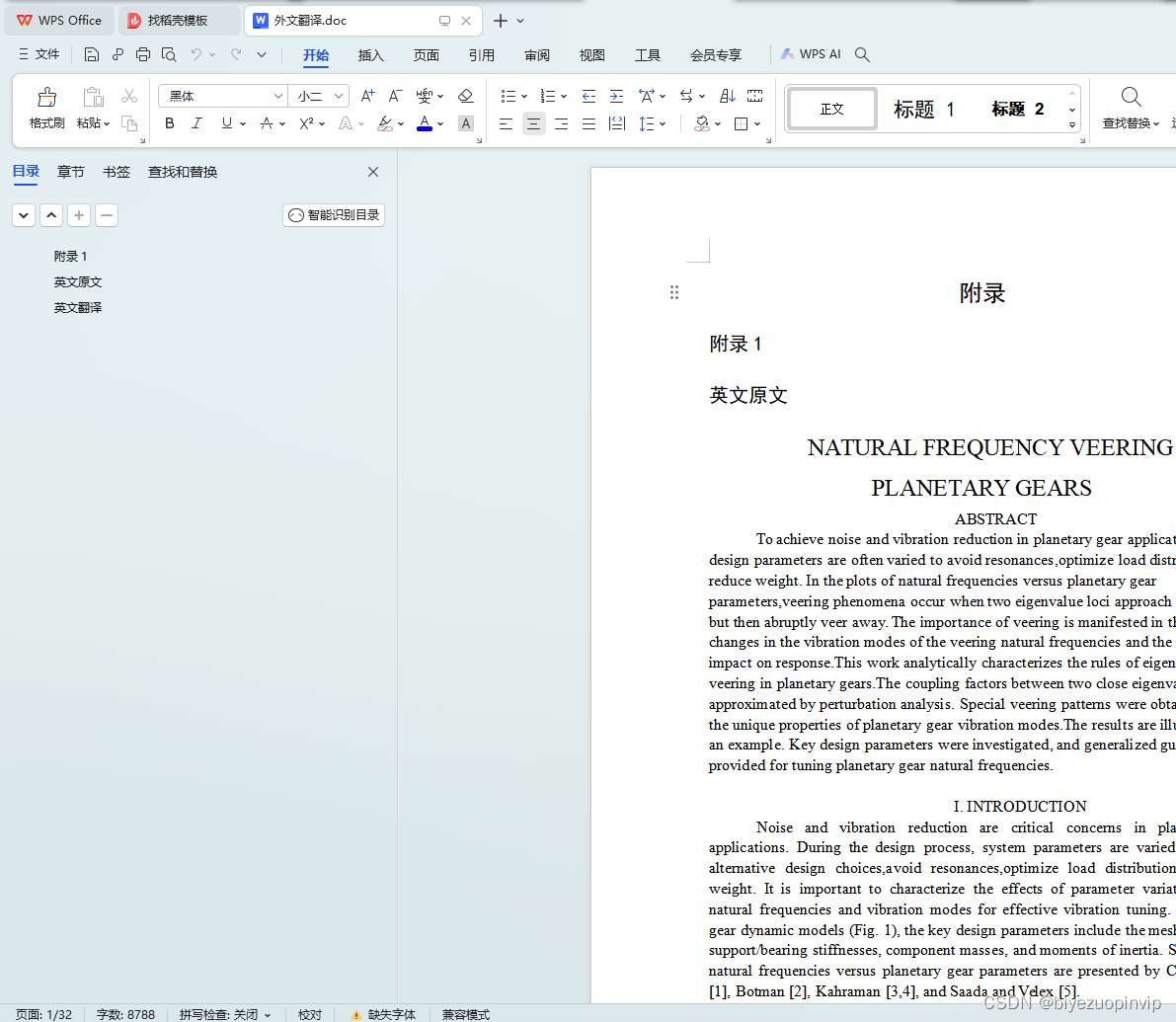Click the paragraph shading fill color icon

tap(702, 123)
